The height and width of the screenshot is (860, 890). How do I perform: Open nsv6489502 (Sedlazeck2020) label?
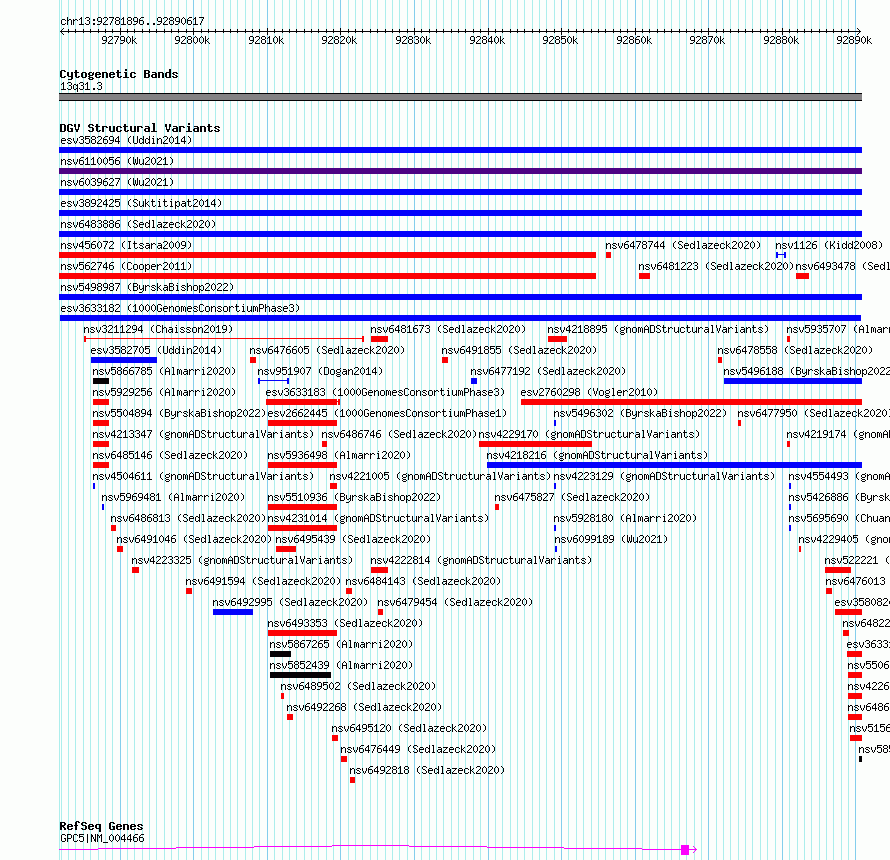coord(358,686)
